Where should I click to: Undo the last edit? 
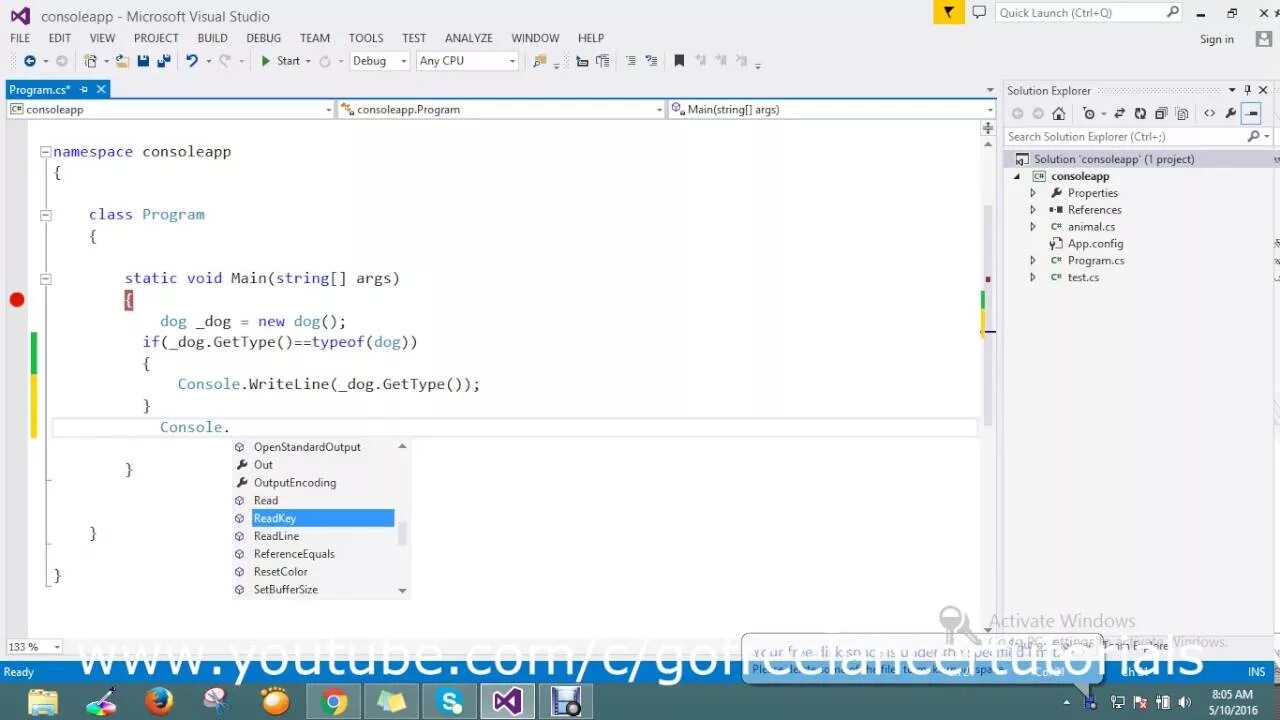click(x=191, y=61)
